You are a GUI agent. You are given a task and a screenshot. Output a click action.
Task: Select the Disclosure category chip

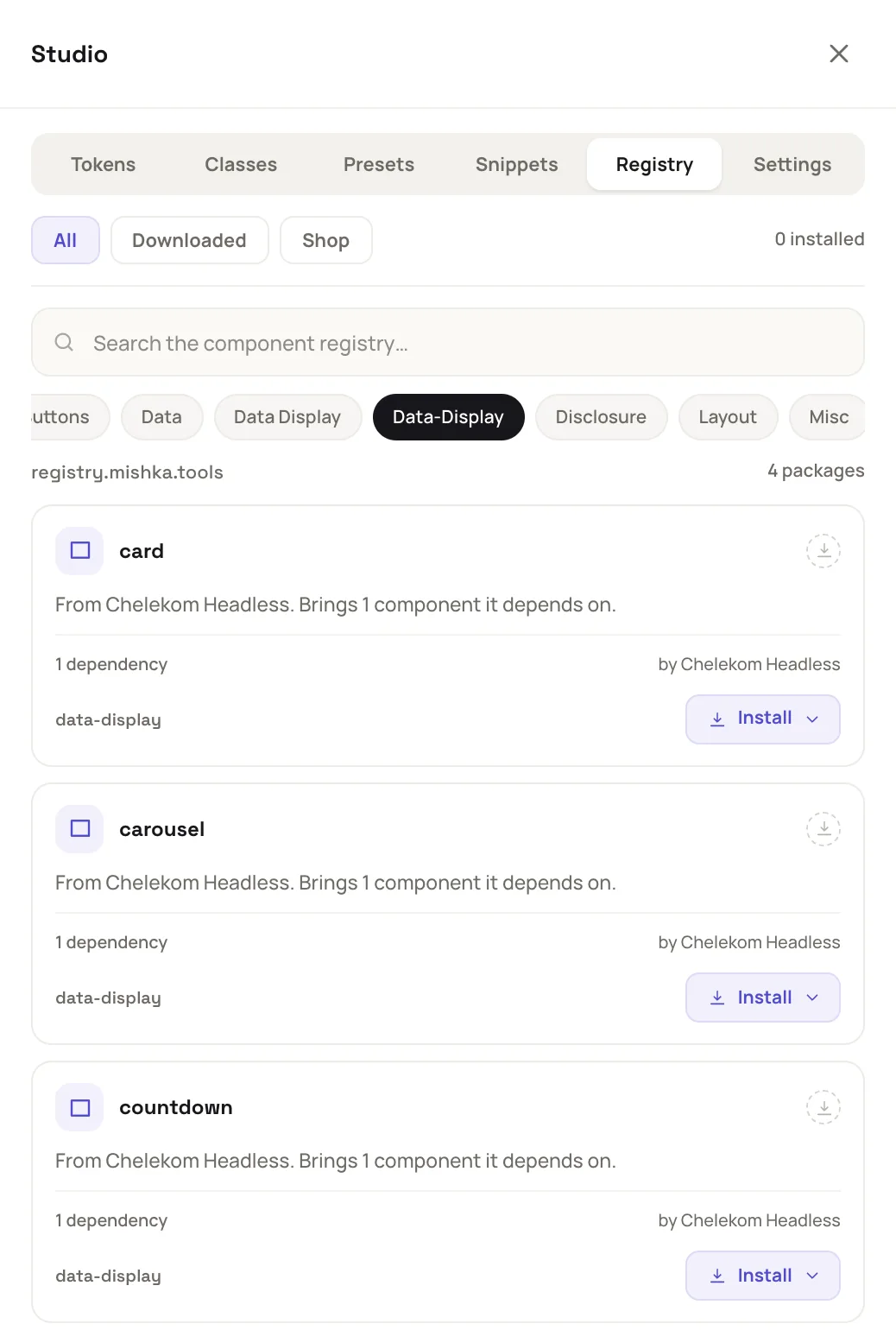click(x=602, y=417)
